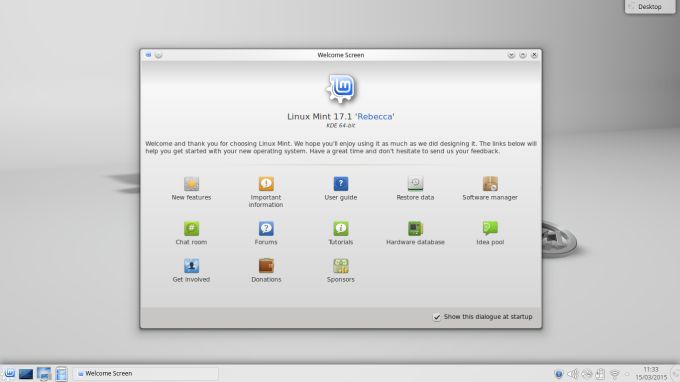Open the Donations wallet icon

[266, 266]
